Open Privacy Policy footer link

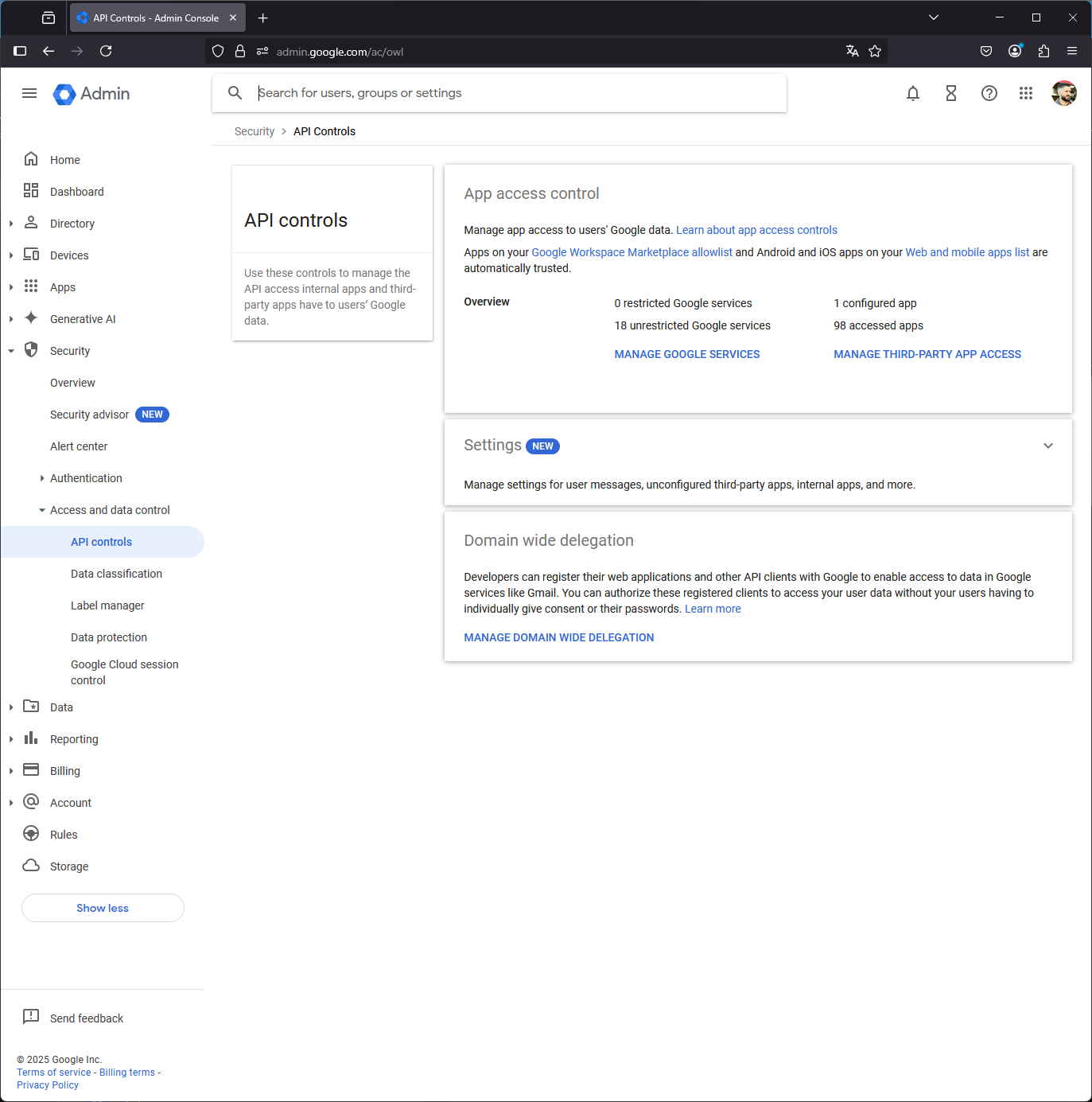click(x=48, y=1085)
